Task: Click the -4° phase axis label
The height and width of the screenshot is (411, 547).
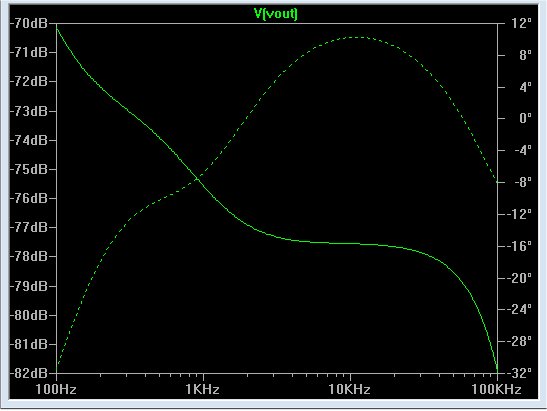Action: [523, 150]
